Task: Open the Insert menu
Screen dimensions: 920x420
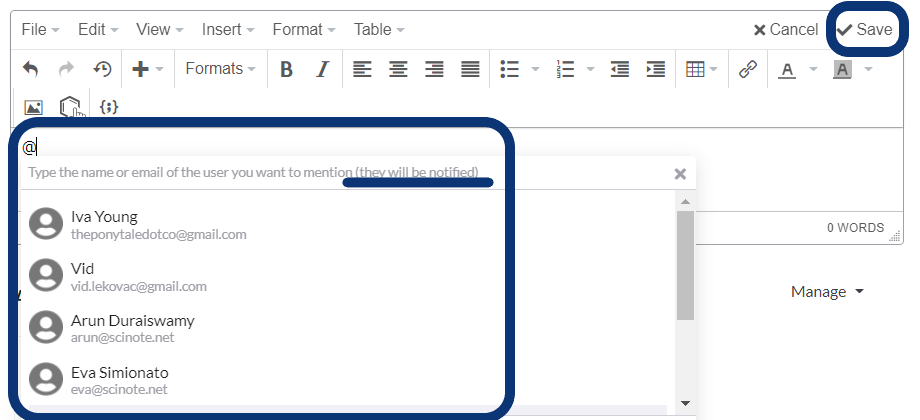Action: click(x=227, y=30)
